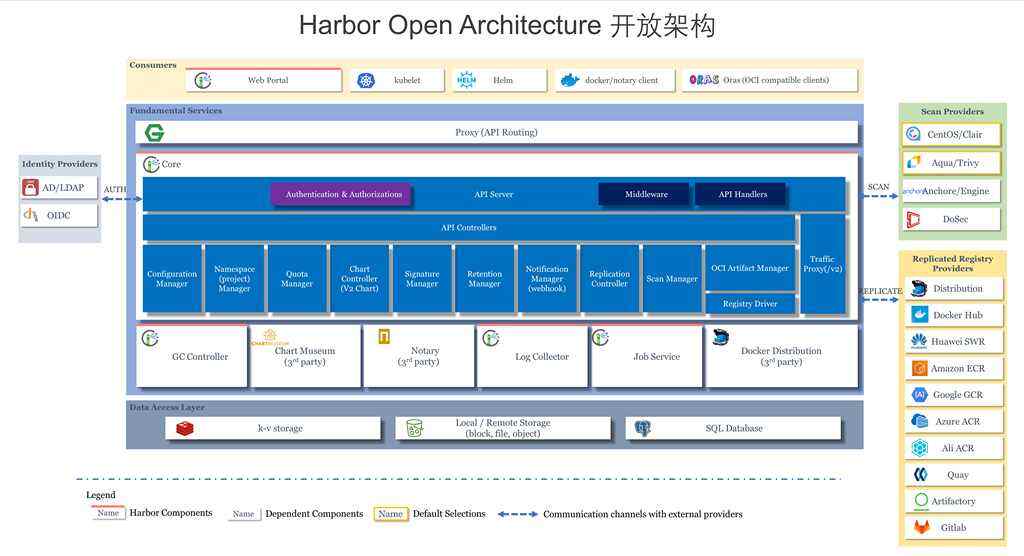Image resolution: width=1024 pixels, height=556 pixels.
Task: Click the Docker Distribution box icon
Action: point(720,337)
